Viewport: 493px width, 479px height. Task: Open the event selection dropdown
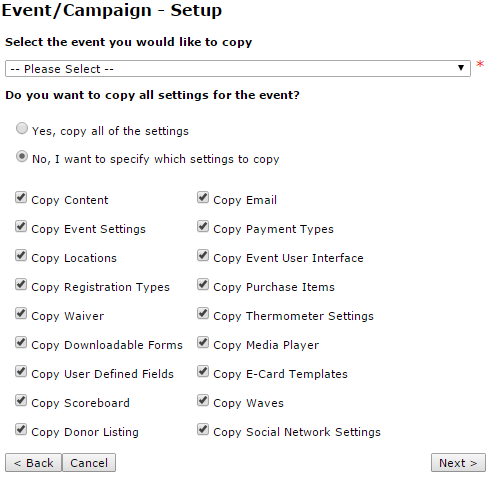238,69
